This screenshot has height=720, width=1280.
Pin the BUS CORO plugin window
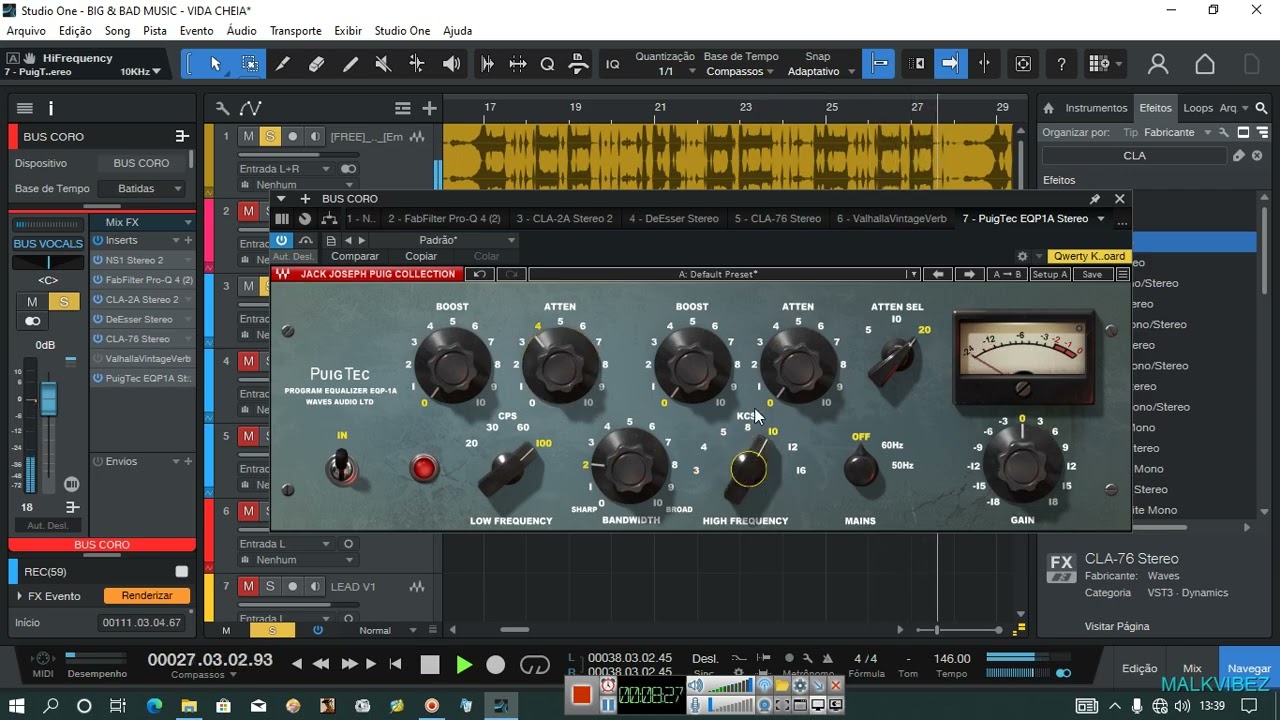tap(1095, 199)
